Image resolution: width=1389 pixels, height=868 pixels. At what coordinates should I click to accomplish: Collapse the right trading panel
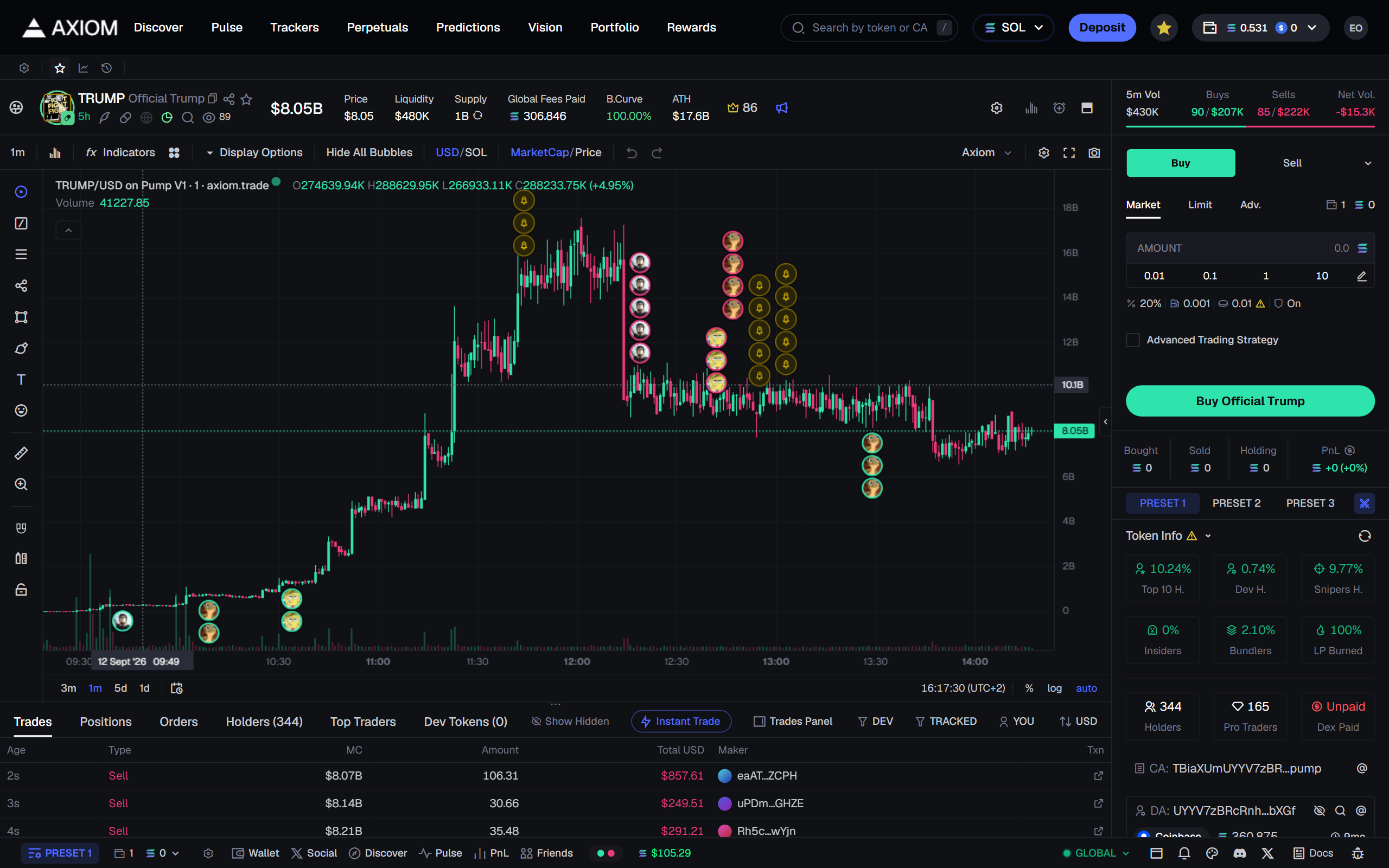[1105, 422]
